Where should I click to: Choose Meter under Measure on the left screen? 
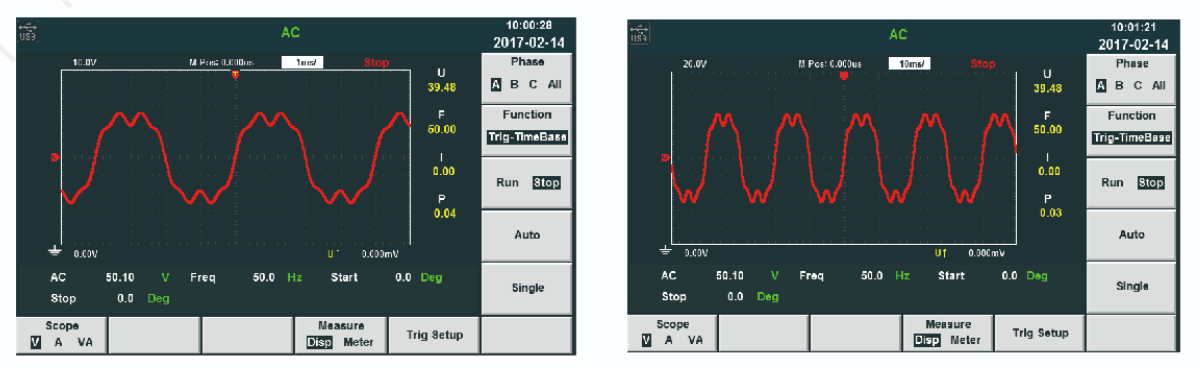[x=358, y=342]
